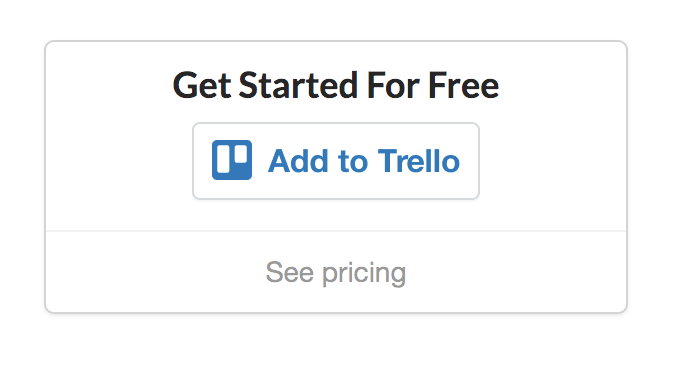The height and width of the screenshot is (370, 688).
Task: Click the Trello logo's two-column board glyph
Action: click(232, 160)
